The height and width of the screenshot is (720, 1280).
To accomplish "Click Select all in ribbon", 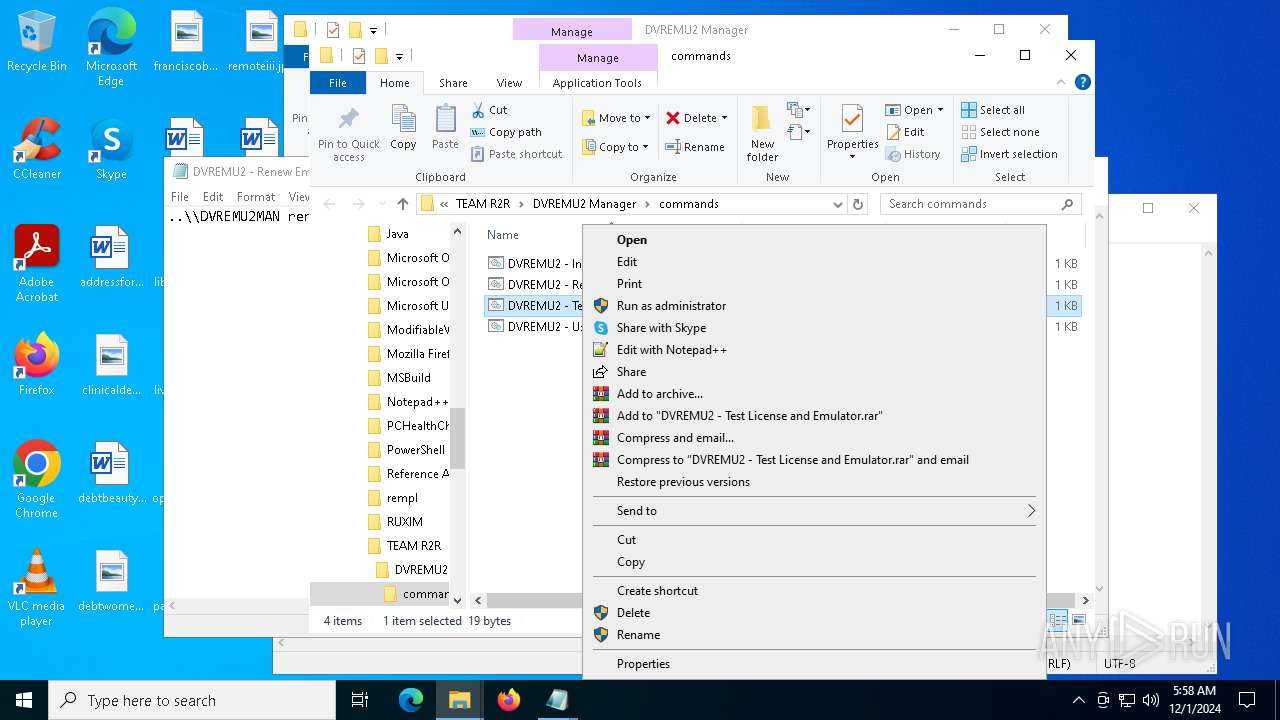I will click(x=993, y=110).
